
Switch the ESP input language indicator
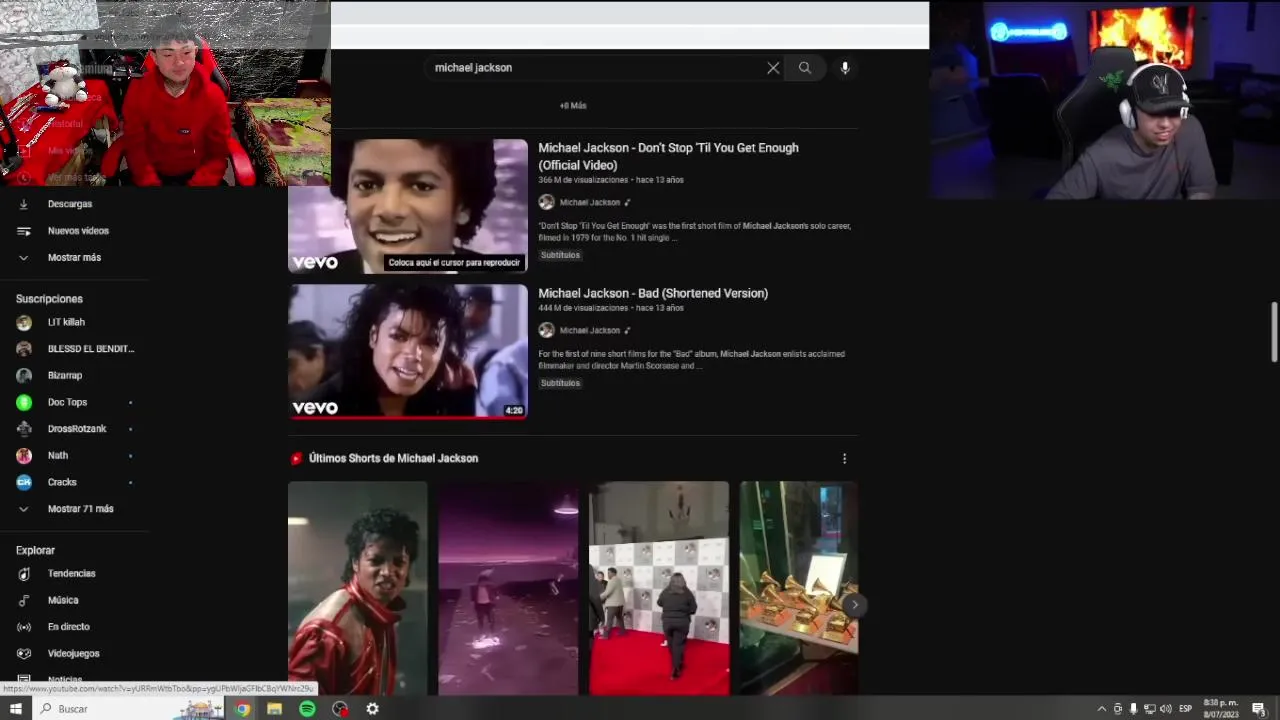click(x=1186, y=709)
